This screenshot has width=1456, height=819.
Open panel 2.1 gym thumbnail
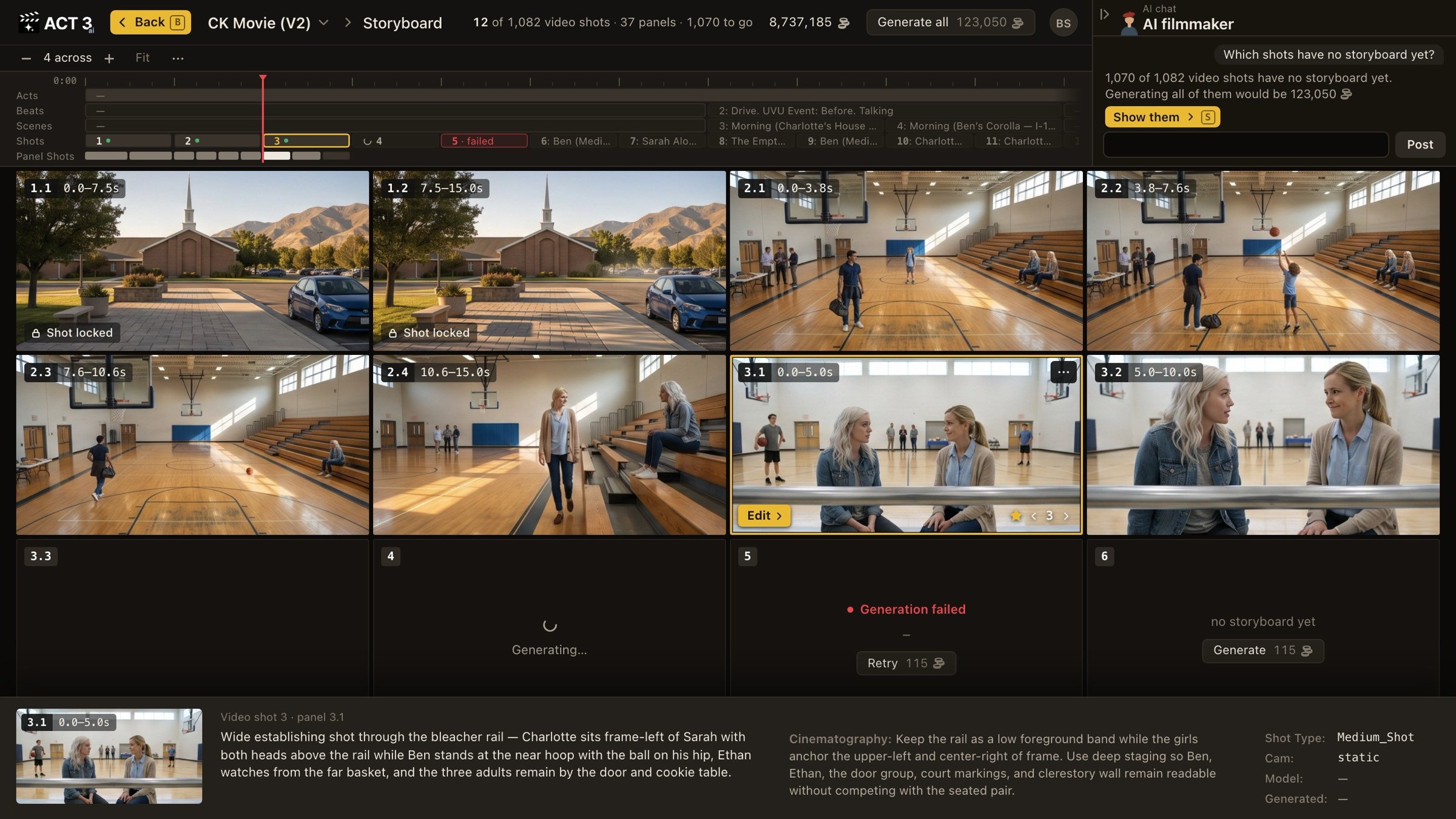point(906,261)
